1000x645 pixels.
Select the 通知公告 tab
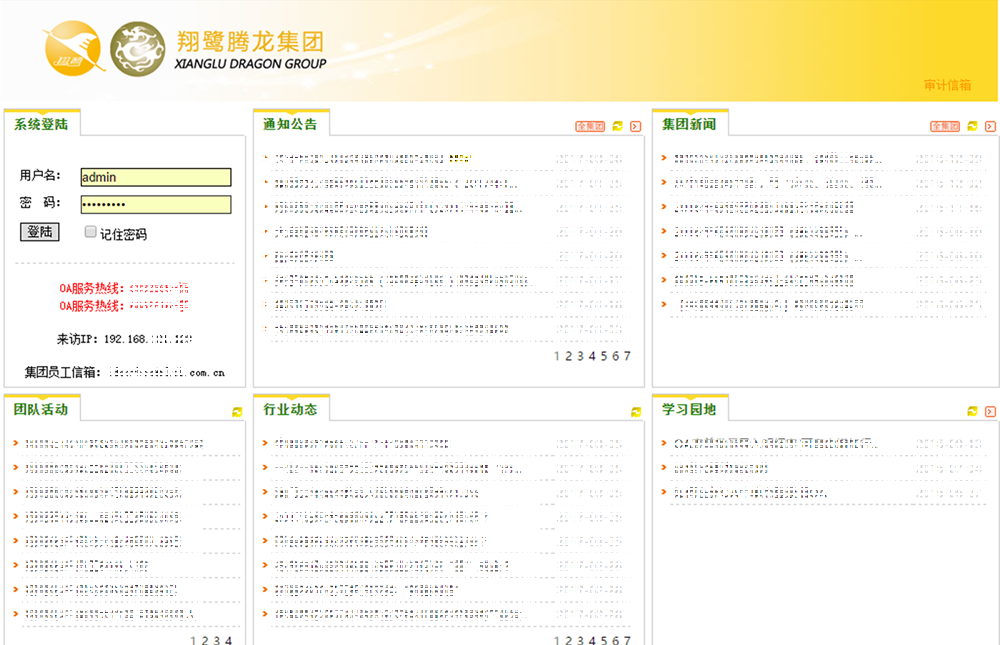pos(290,124)
